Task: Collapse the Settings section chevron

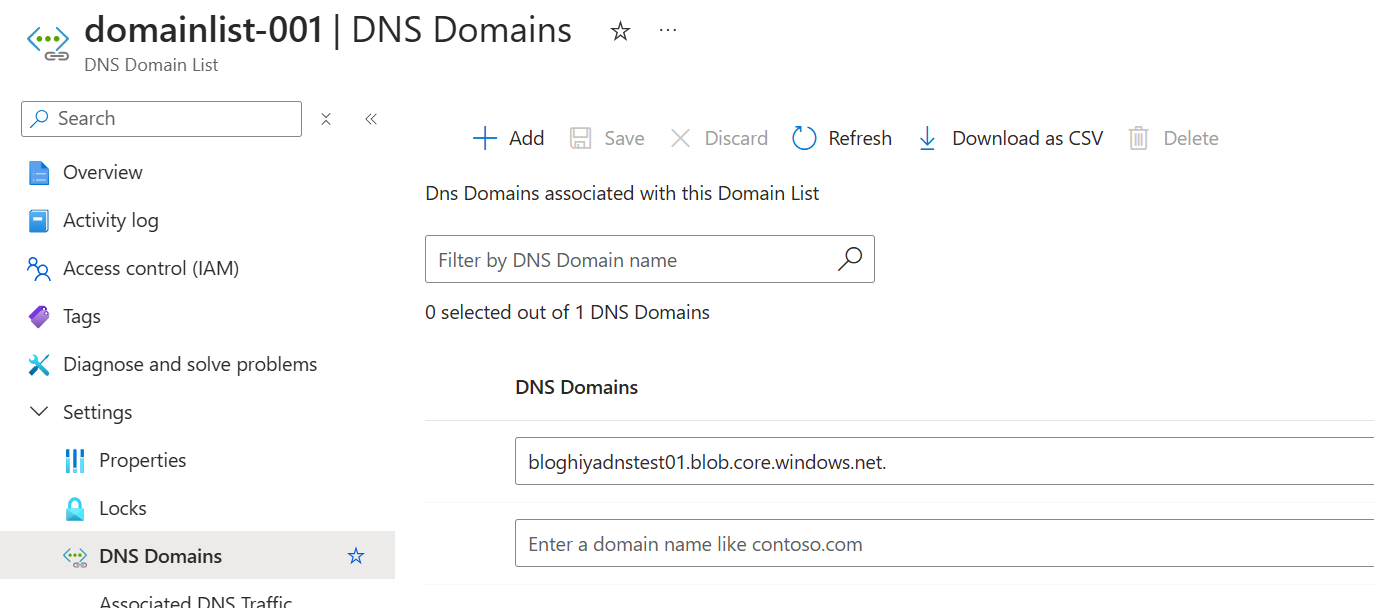Action: pyautogui.click(x=39, y=412)
